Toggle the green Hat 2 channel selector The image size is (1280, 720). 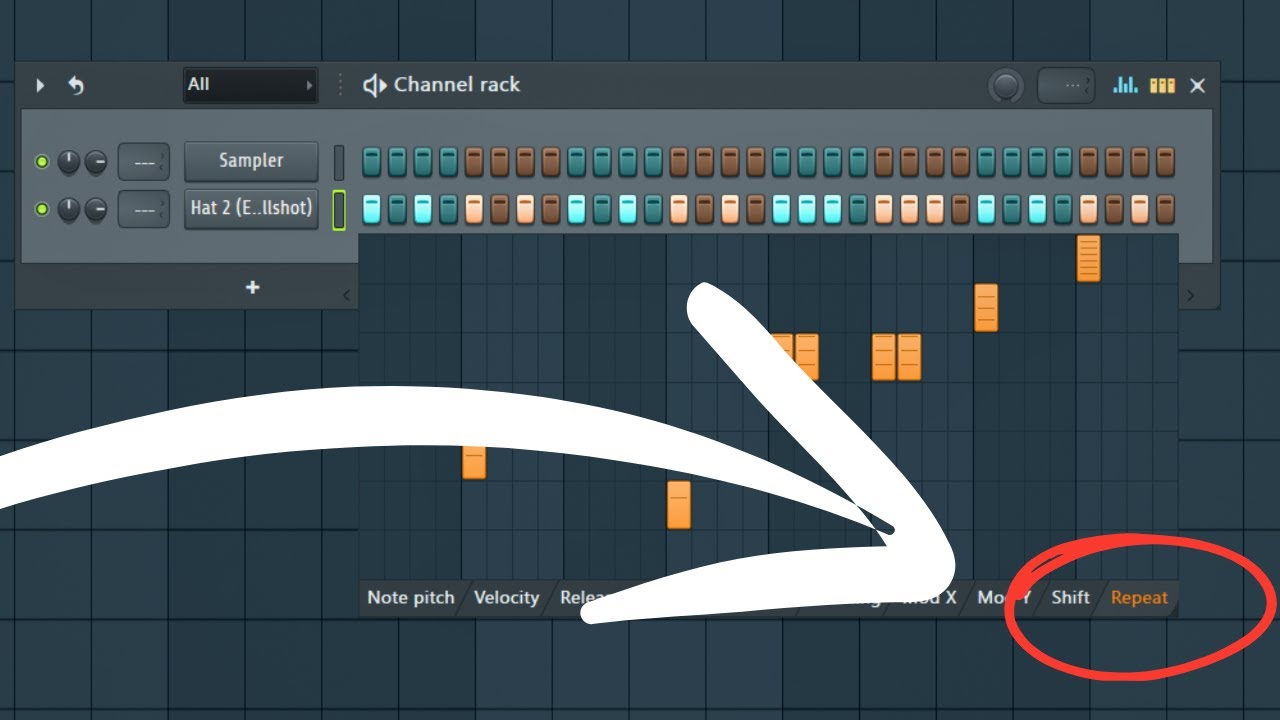click(x=339, y=210)
